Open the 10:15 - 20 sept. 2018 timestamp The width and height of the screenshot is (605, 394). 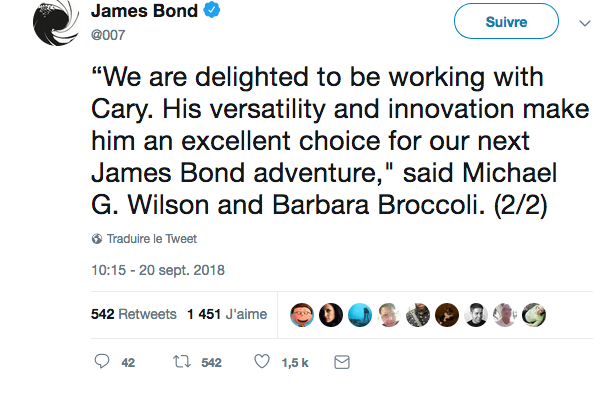(158, 270)
